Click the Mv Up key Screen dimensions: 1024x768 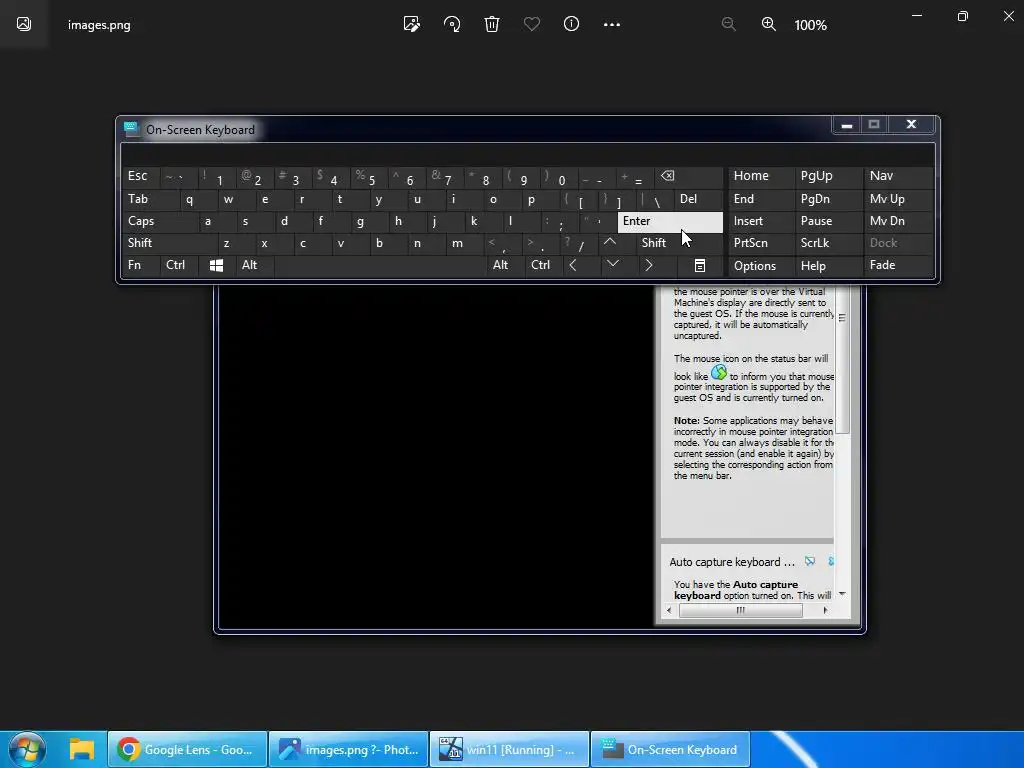[899, 199]
